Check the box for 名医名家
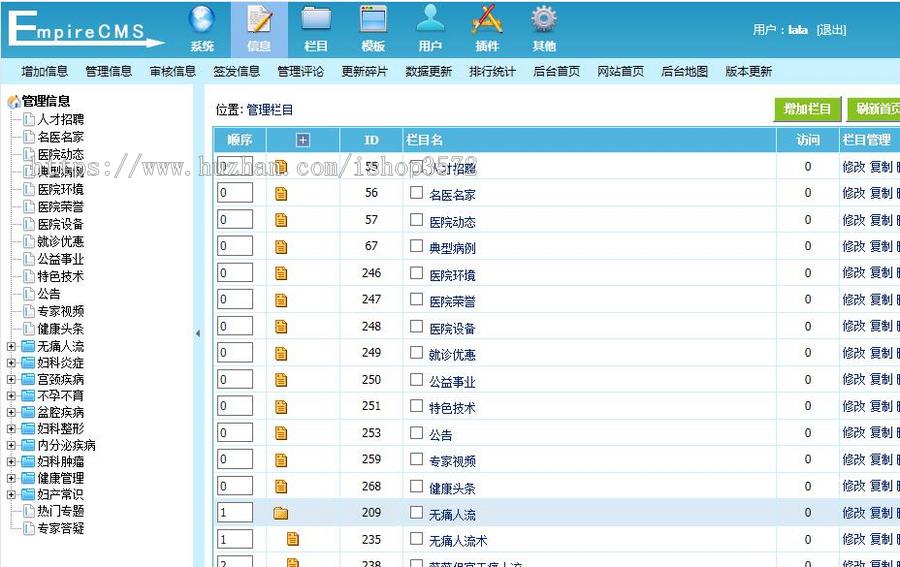The image size is (900, 567). (x=417, y=193)
